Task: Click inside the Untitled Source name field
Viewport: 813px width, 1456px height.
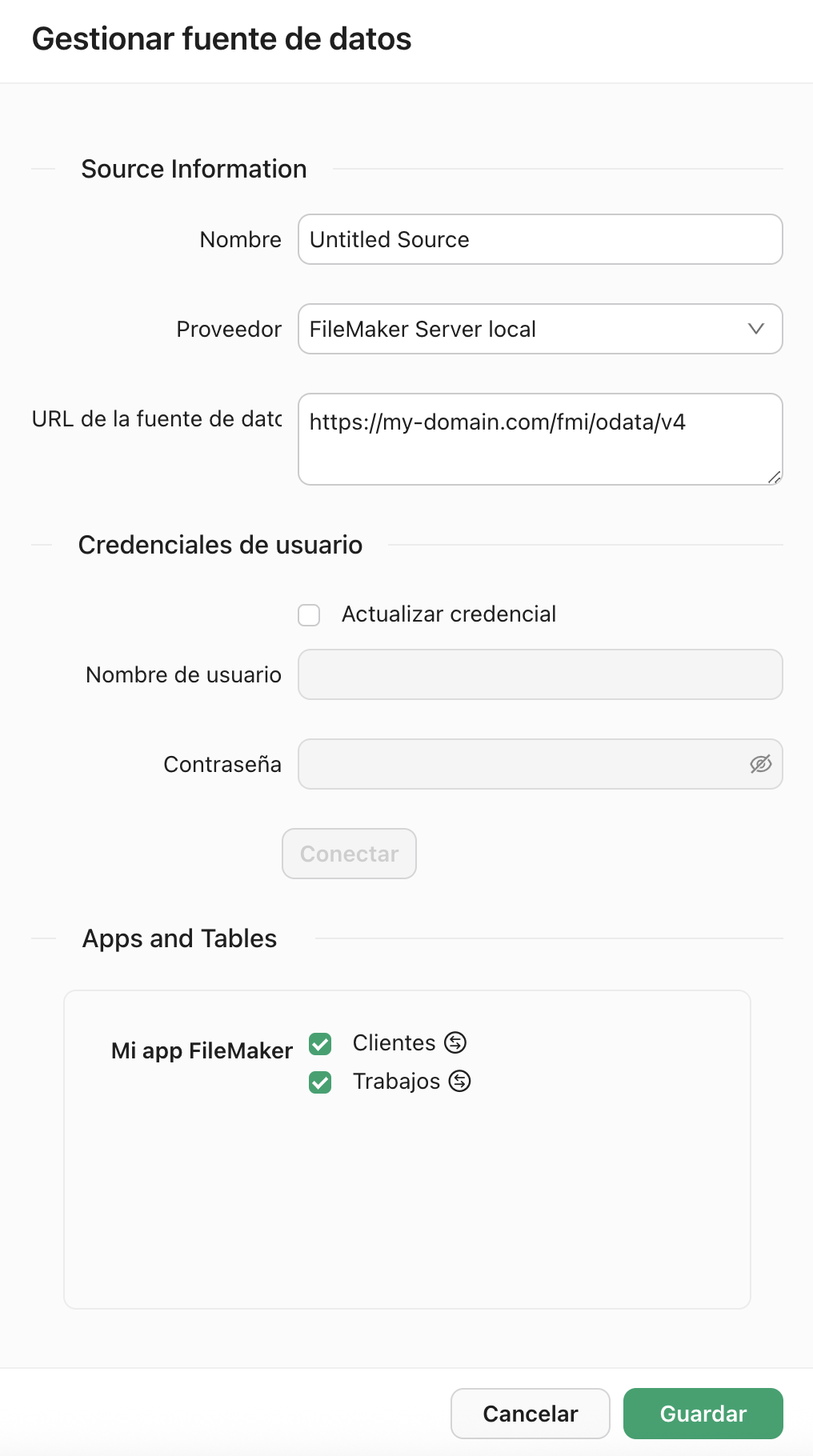Action: point(540,239)
